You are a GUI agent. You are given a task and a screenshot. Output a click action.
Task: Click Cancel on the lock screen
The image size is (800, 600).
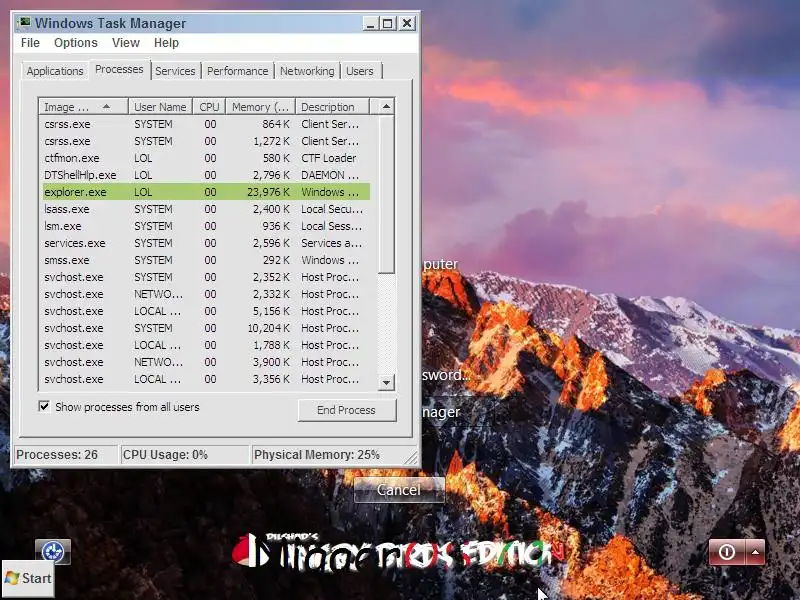pyautogui.click(x=399, y=490)
